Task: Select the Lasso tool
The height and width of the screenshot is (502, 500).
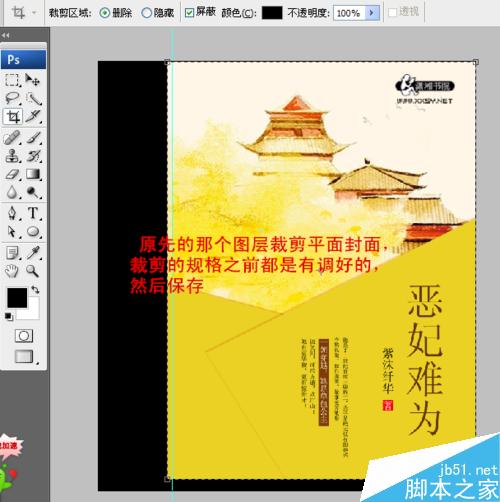Action: [12, 98]
